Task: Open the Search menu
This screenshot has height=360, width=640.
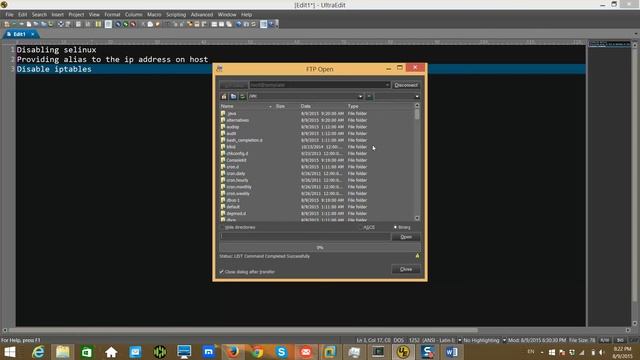Action: click(39, 15)
